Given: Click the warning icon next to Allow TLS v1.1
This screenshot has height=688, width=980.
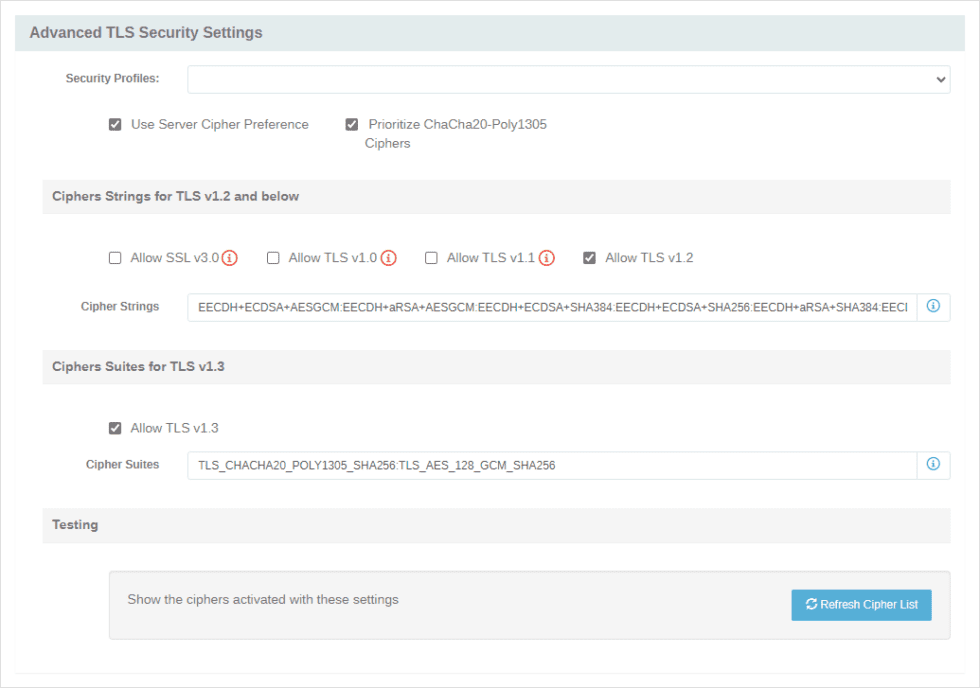Looking at the screenshot, I should pos(547,257).
